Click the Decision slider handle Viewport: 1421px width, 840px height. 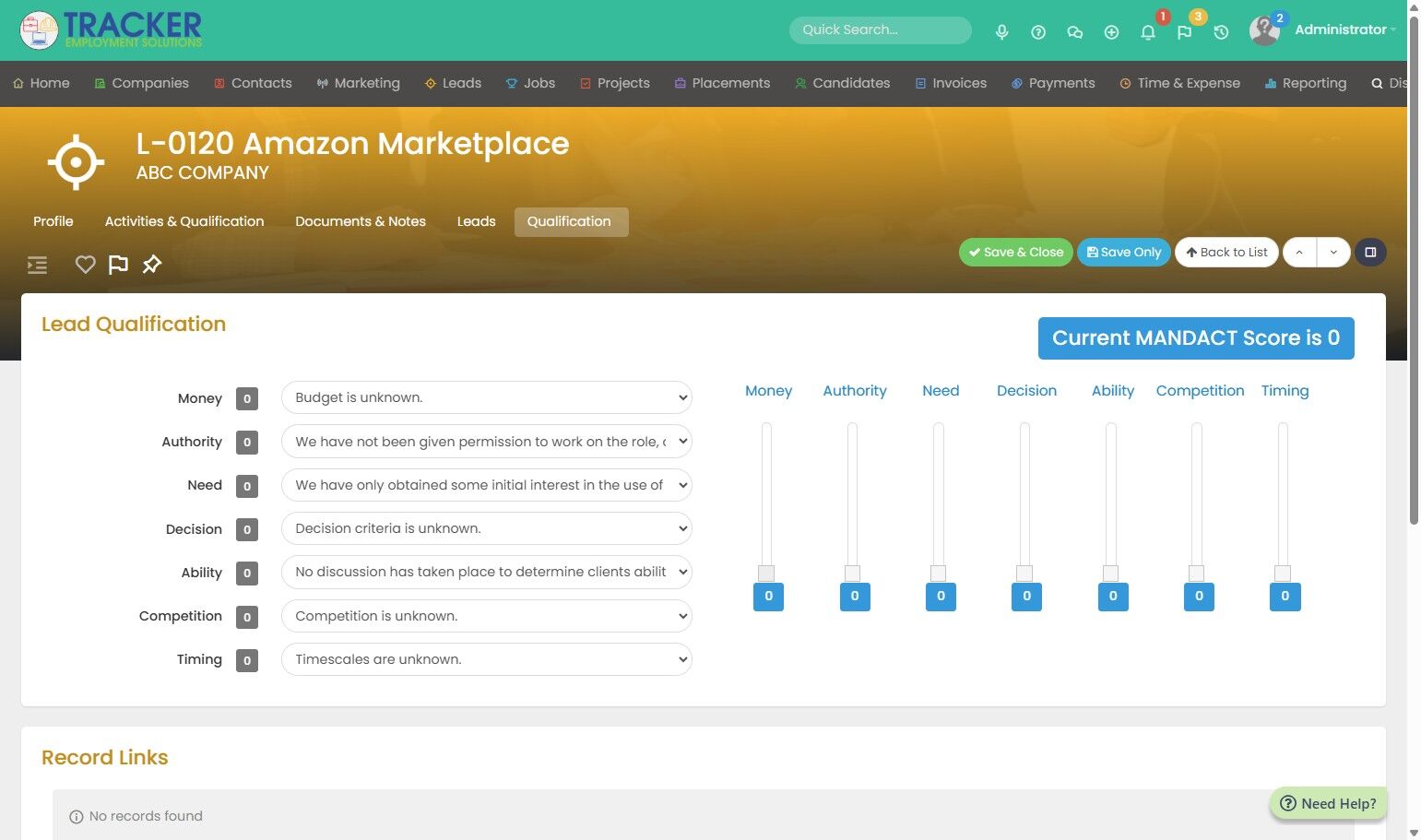click(x=1024, y=573)
